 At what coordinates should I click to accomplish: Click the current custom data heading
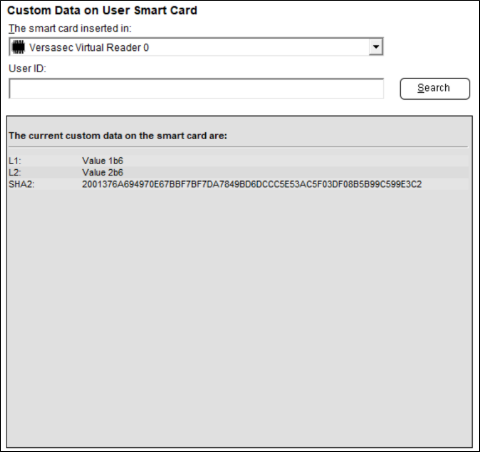tap(118, 136)
